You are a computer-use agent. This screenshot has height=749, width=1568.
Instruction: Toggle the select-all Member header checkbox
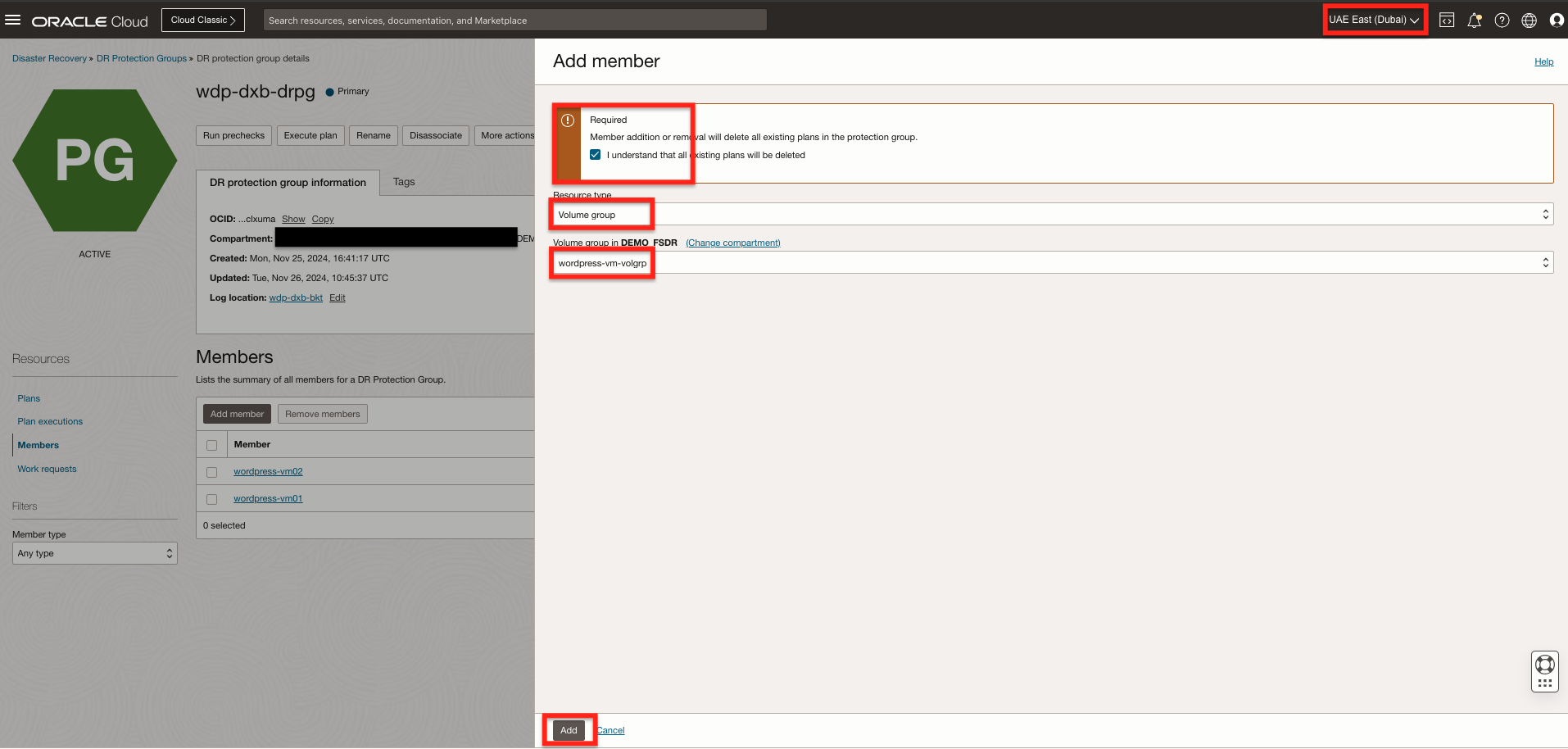212,445
